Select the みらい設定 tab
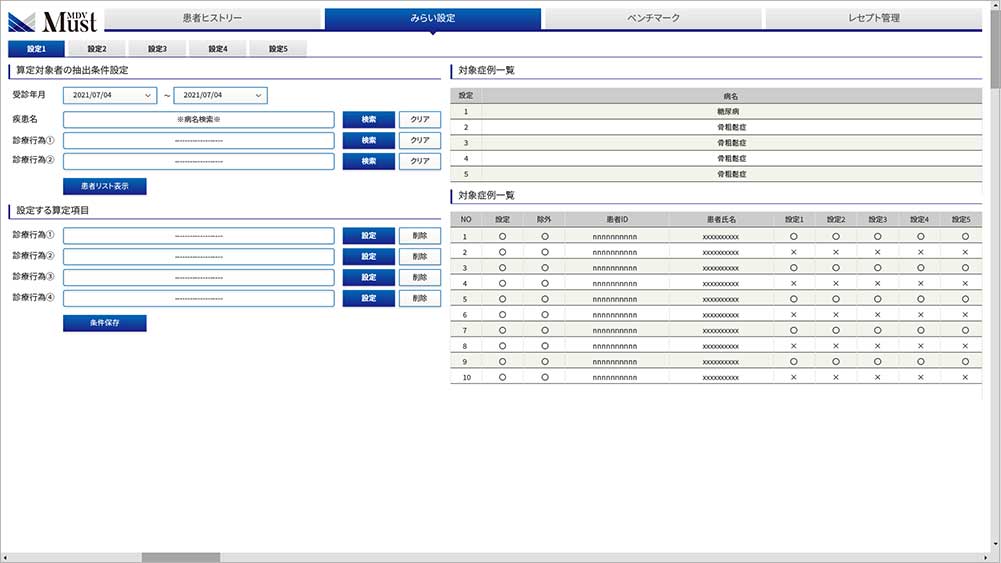This screenshot has height=563, width=1001. [433, 18]
